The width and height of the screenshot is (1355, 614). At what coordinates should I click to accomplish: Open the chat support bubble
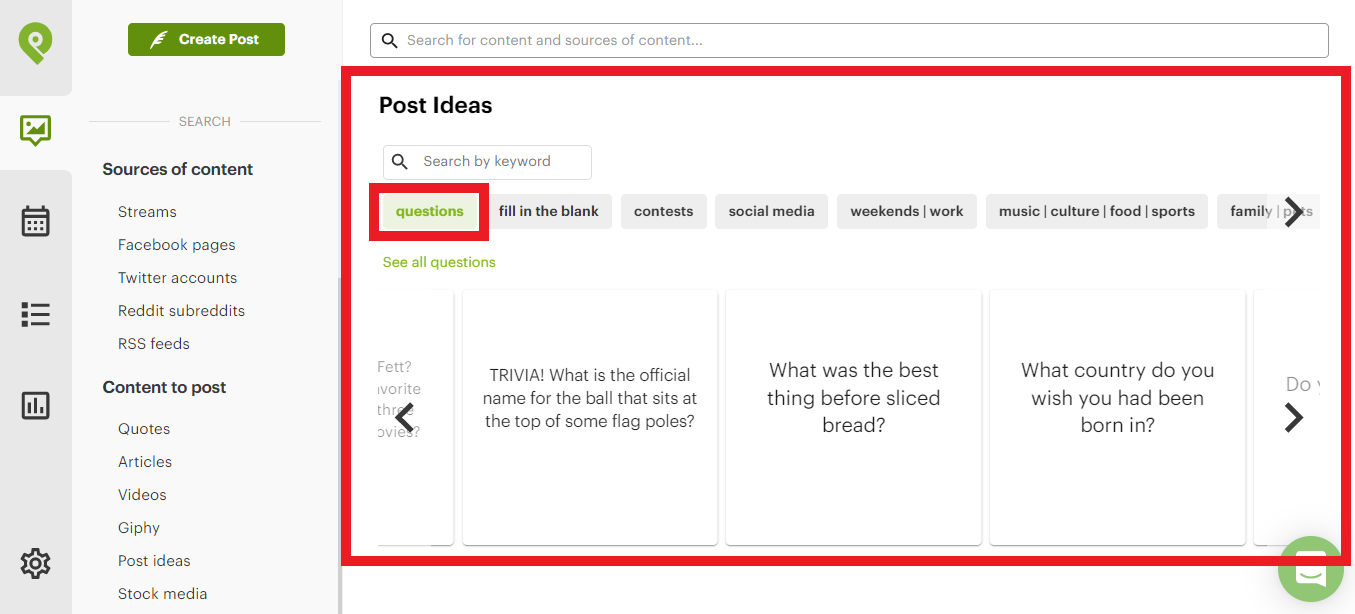[x=1310, y=569]
